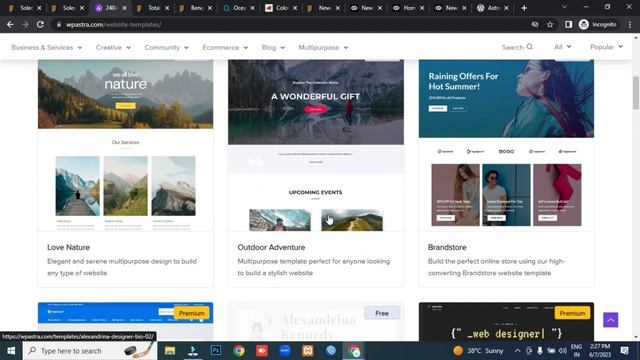The width and height of the screenshot is (640, 360).
Task: Open a new tab with the plus icon
Action: pyautogui.click(x=524, y=8)
